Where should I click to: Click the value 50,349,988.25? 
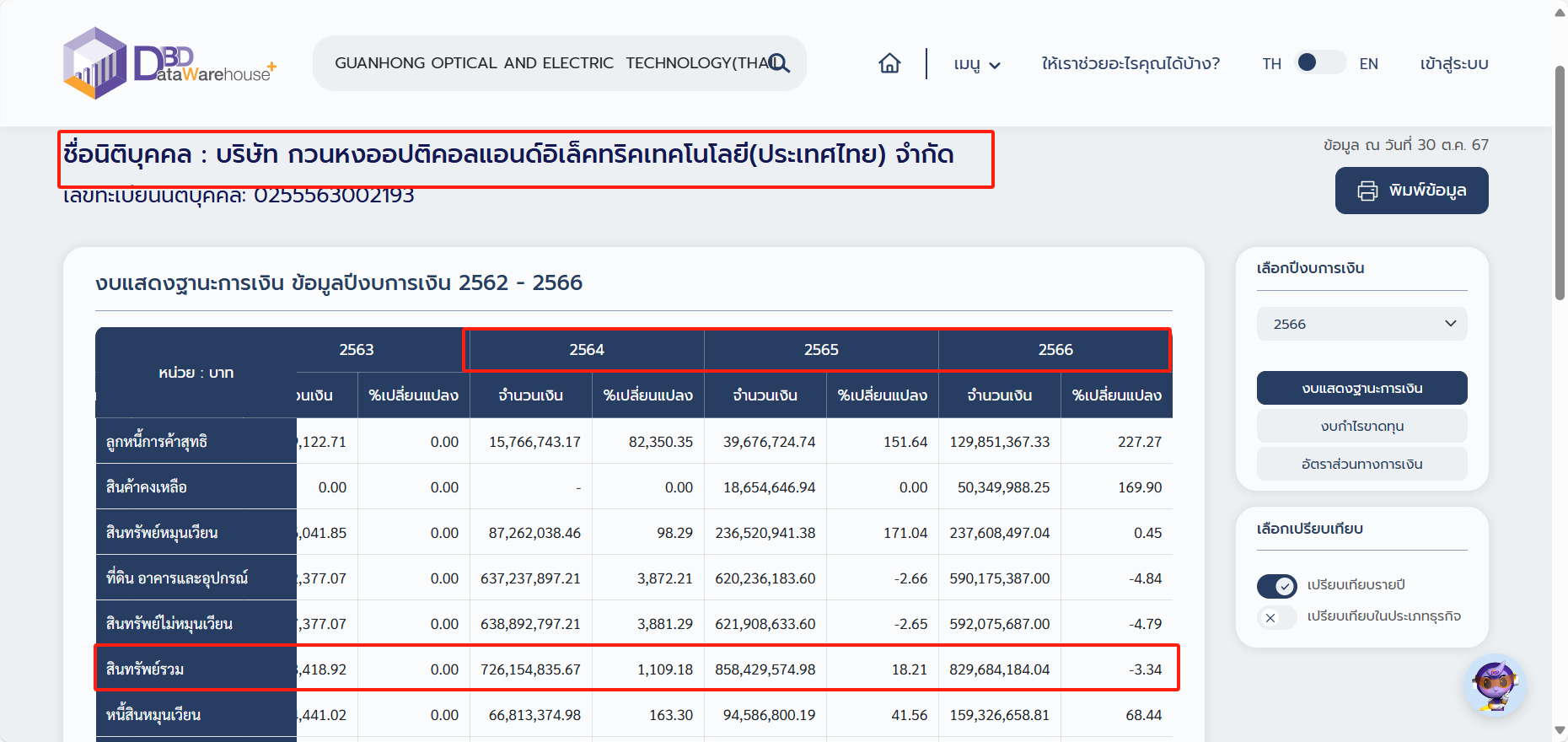click(x=1004, y=487)
